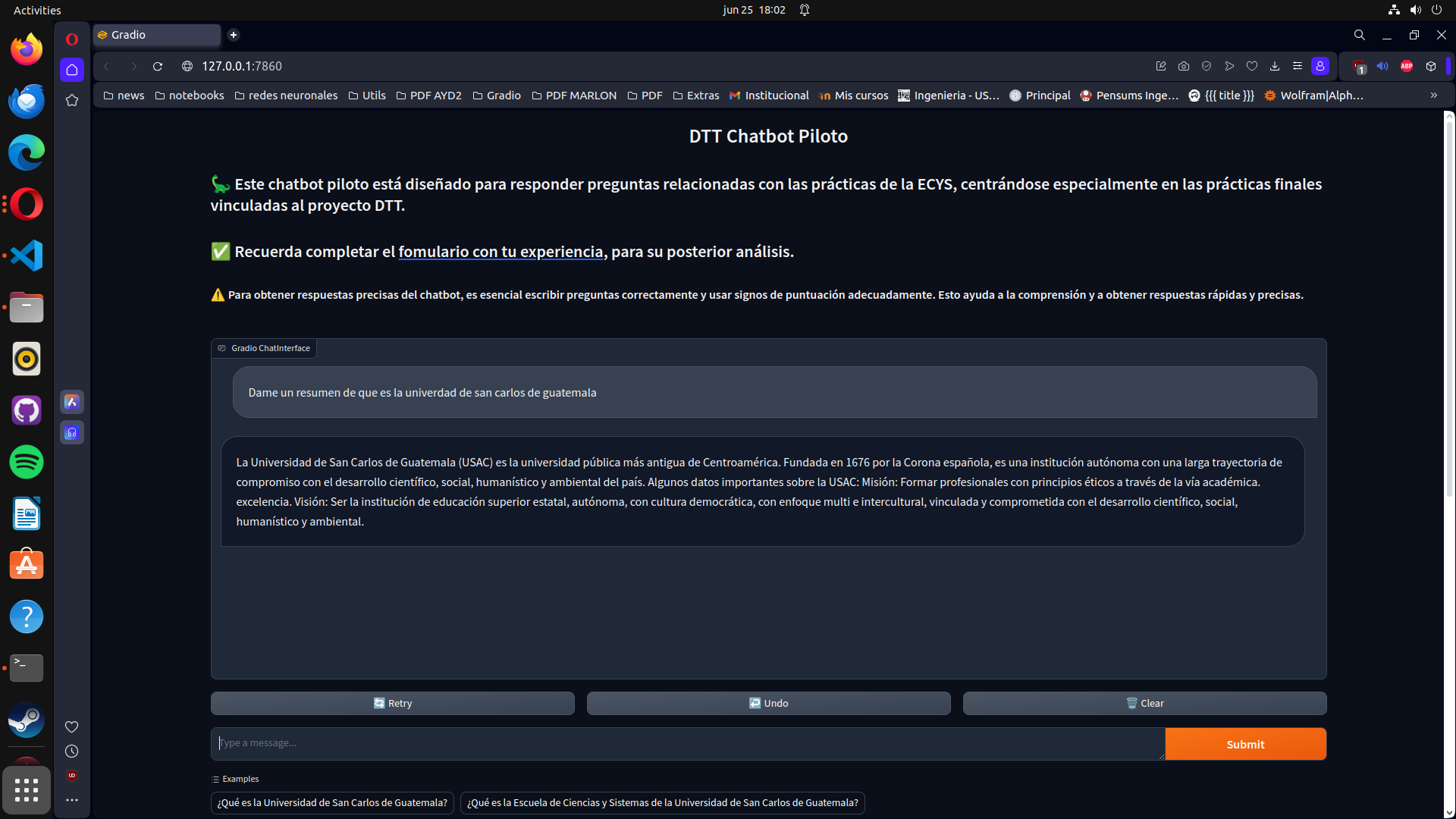This screenshot has height=819, width=1456.
Task: Follow the 'fomulario con tu experiencia' link
Action: [x=500, y=252]
